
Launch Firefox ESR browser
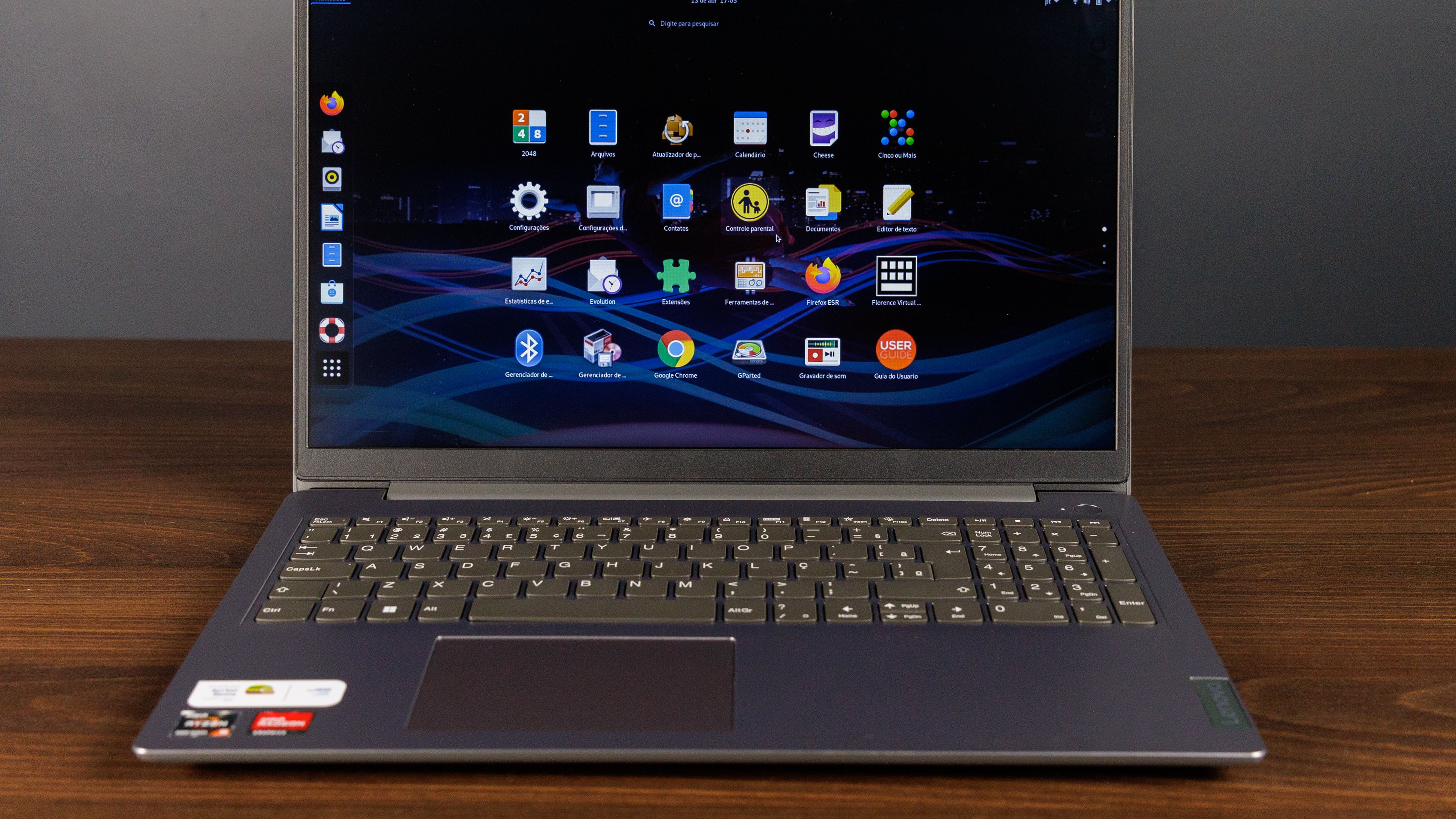(x=822, y=275)
